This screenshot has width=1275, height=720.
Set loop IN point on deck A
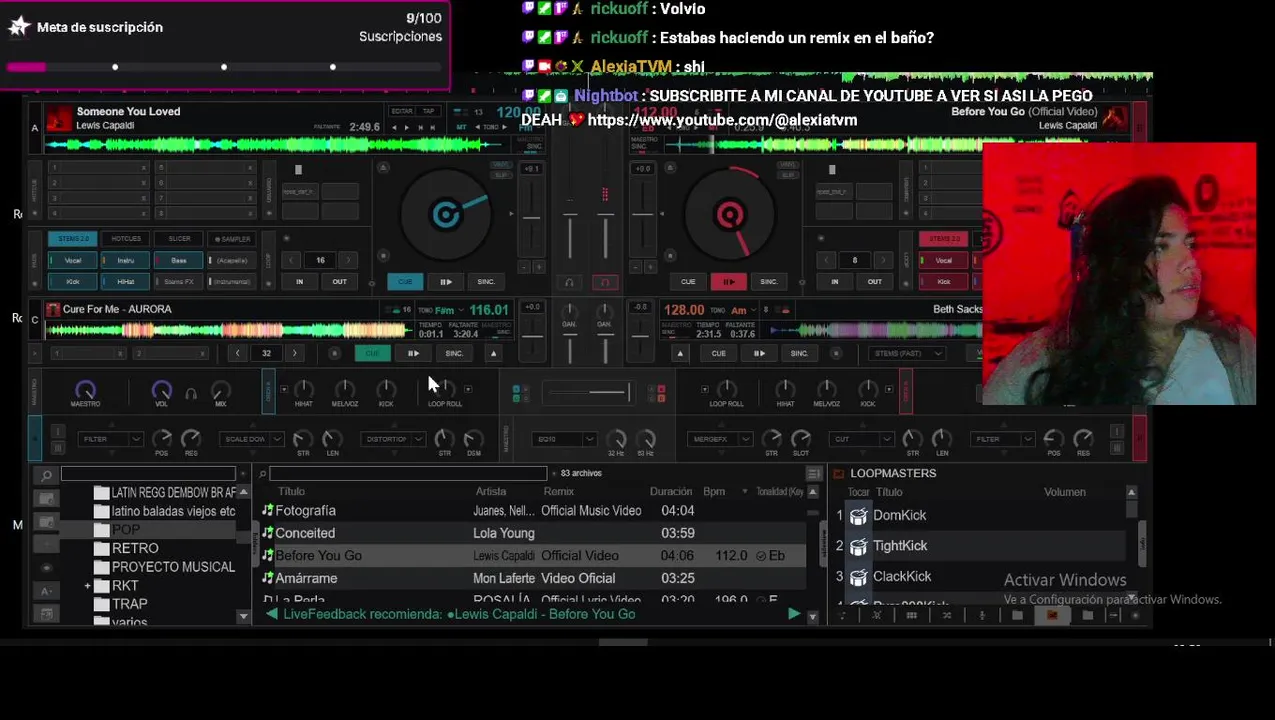click(x=299, y=281)
